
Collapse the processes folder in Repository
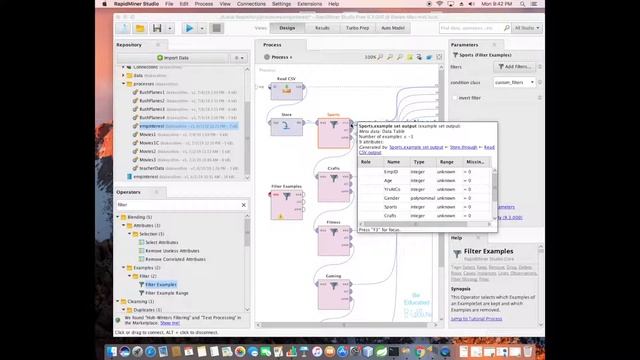pyautogui.click(x=123, y=84)
